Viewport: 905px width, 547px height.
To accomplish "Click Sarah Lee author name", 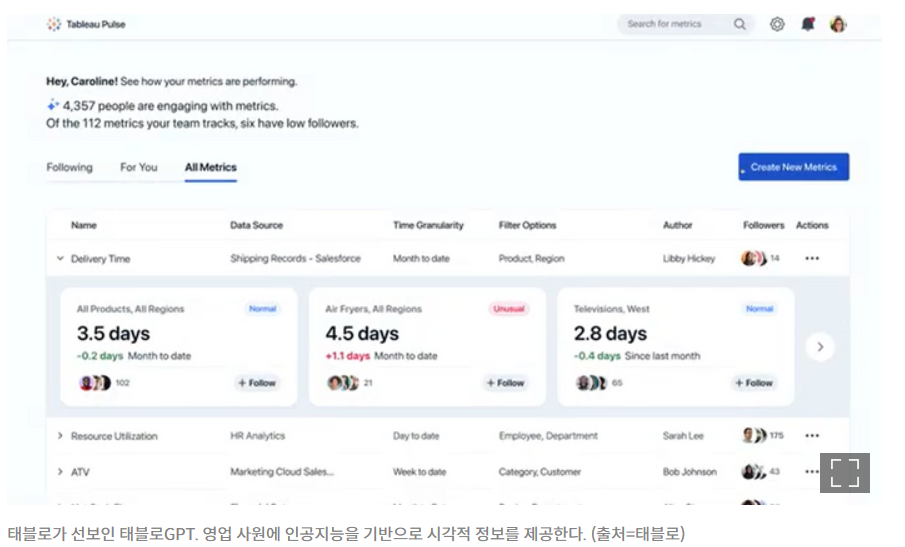I will [x=683, y=436].
